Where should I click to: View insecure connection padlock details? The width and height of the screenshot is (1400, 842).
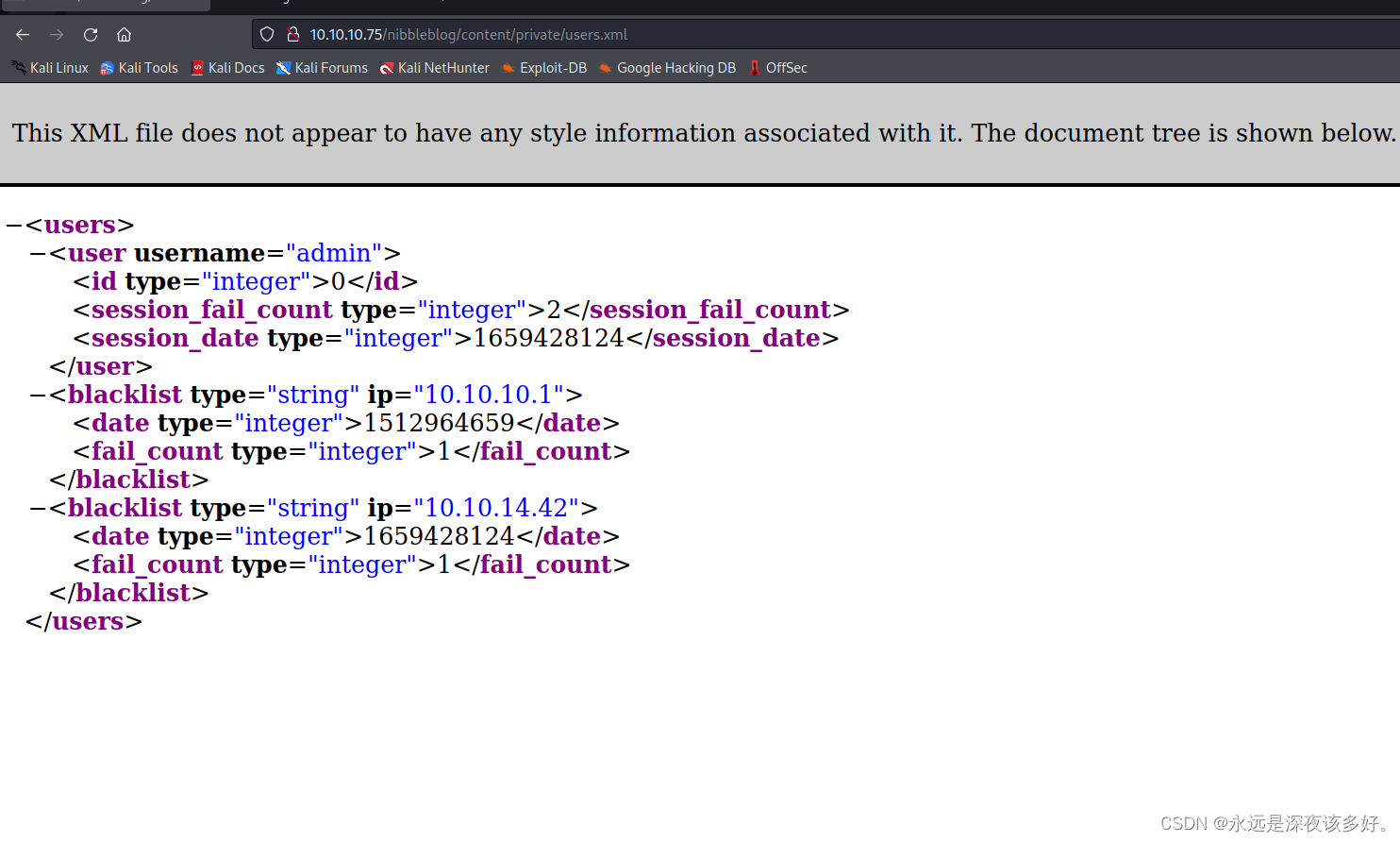(293, 35)
